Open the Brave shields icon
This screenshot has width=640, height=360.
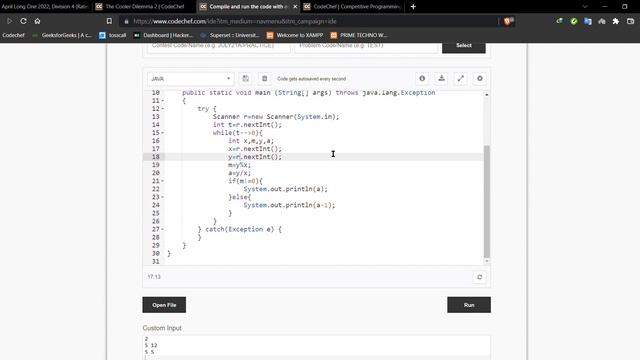coord(508,21)
